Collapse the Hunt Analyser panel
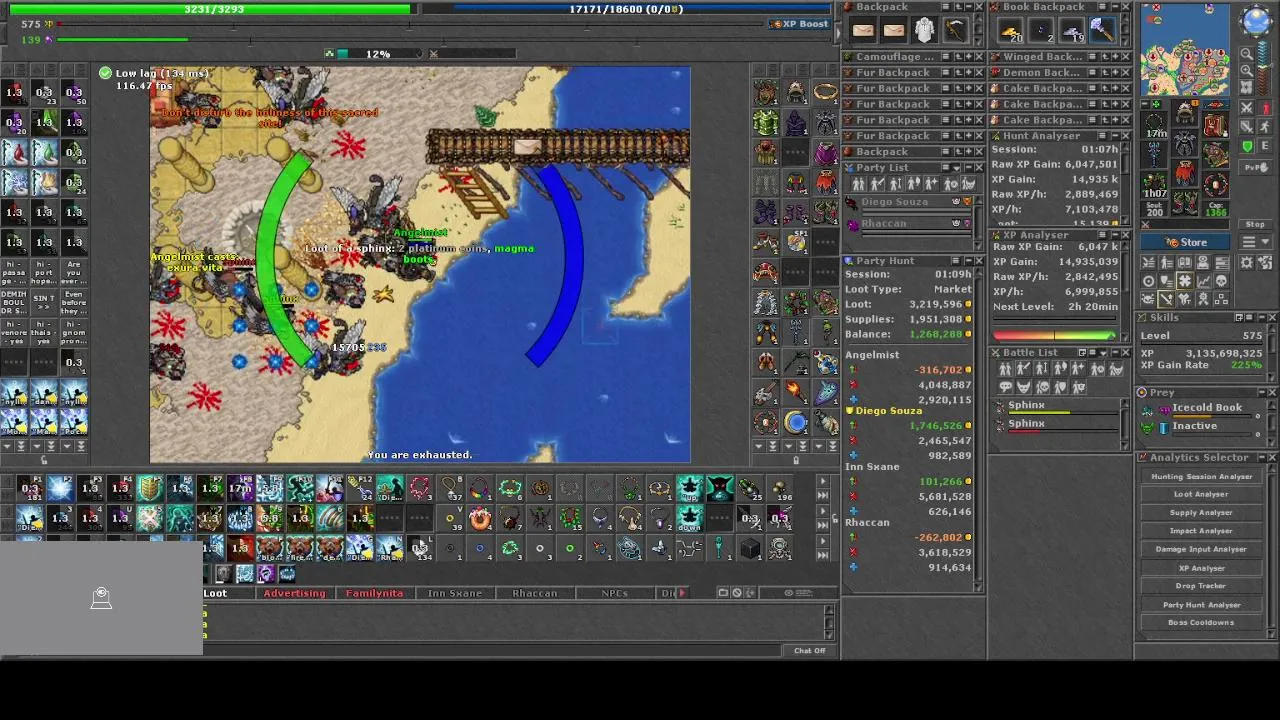1280x720 pixels. pyautogui.click(x=1116, y=136)
